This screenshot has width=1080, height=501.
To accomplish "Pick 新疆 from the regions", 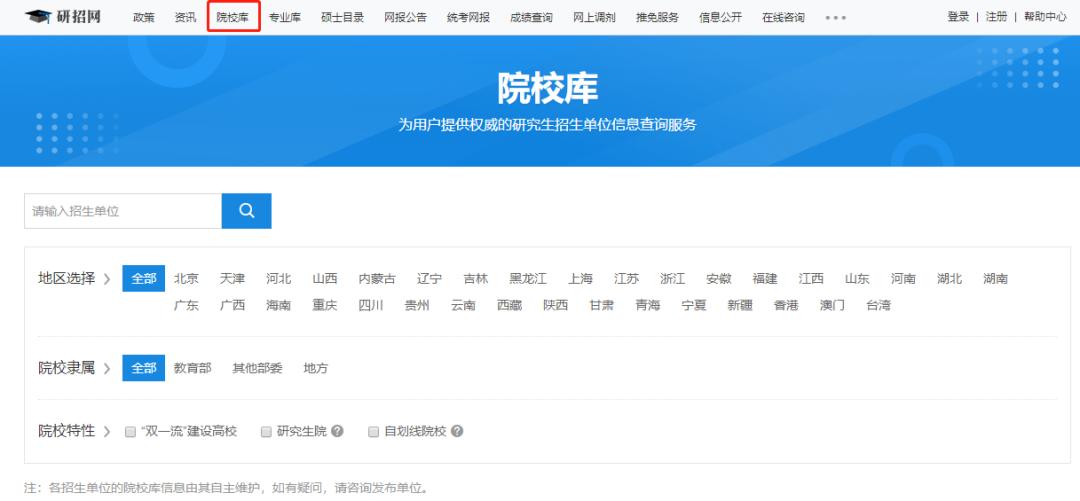I will click(740, 305).
